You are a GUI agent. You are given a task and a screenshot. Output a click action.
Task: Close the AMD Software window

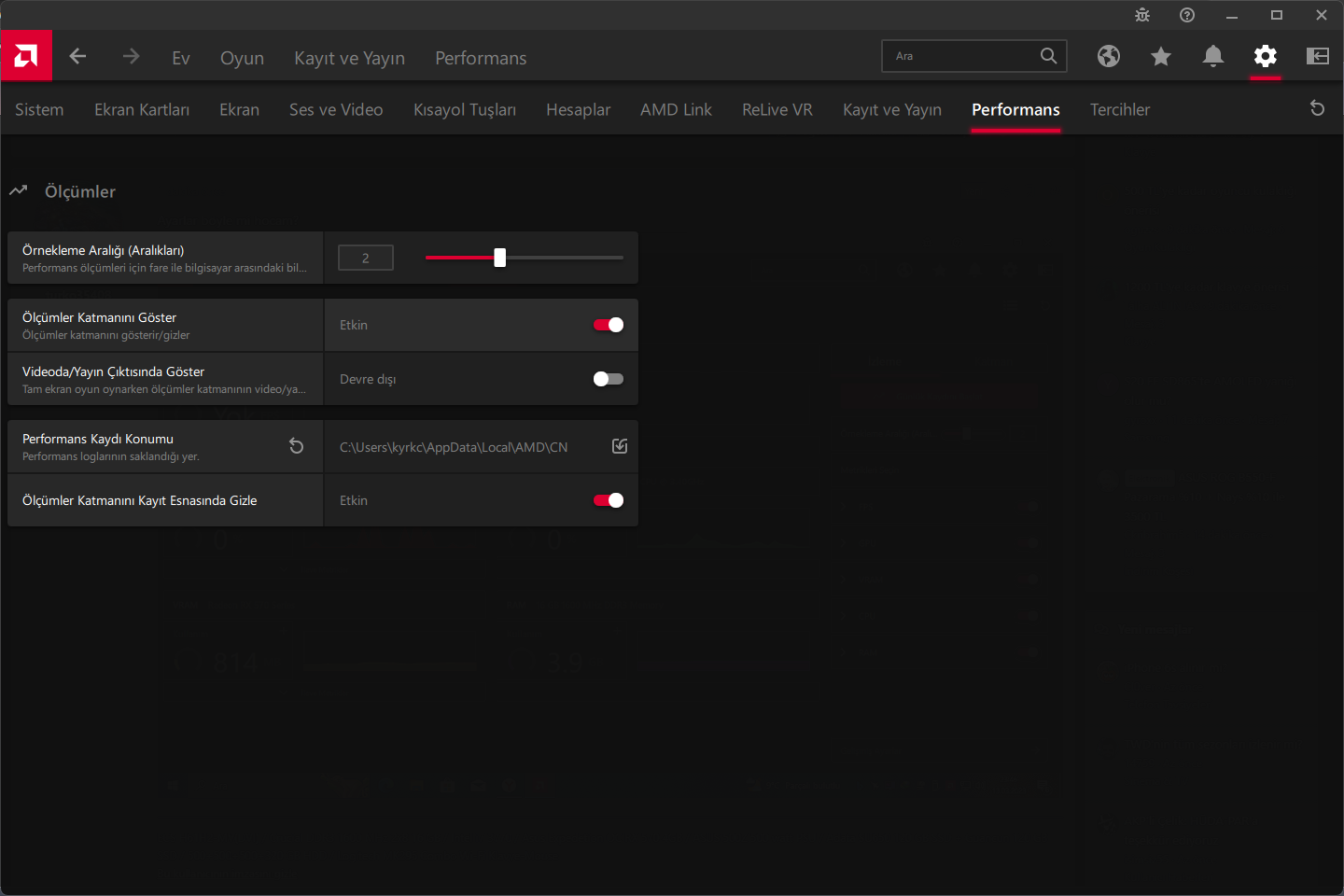[1322, 15]
